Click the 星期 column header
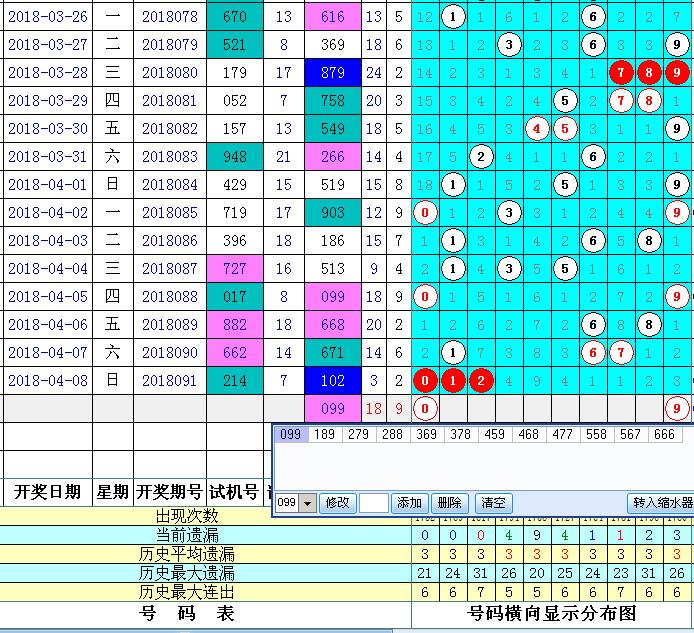Screen dimensions: 694x633 (x=112, y=491)
